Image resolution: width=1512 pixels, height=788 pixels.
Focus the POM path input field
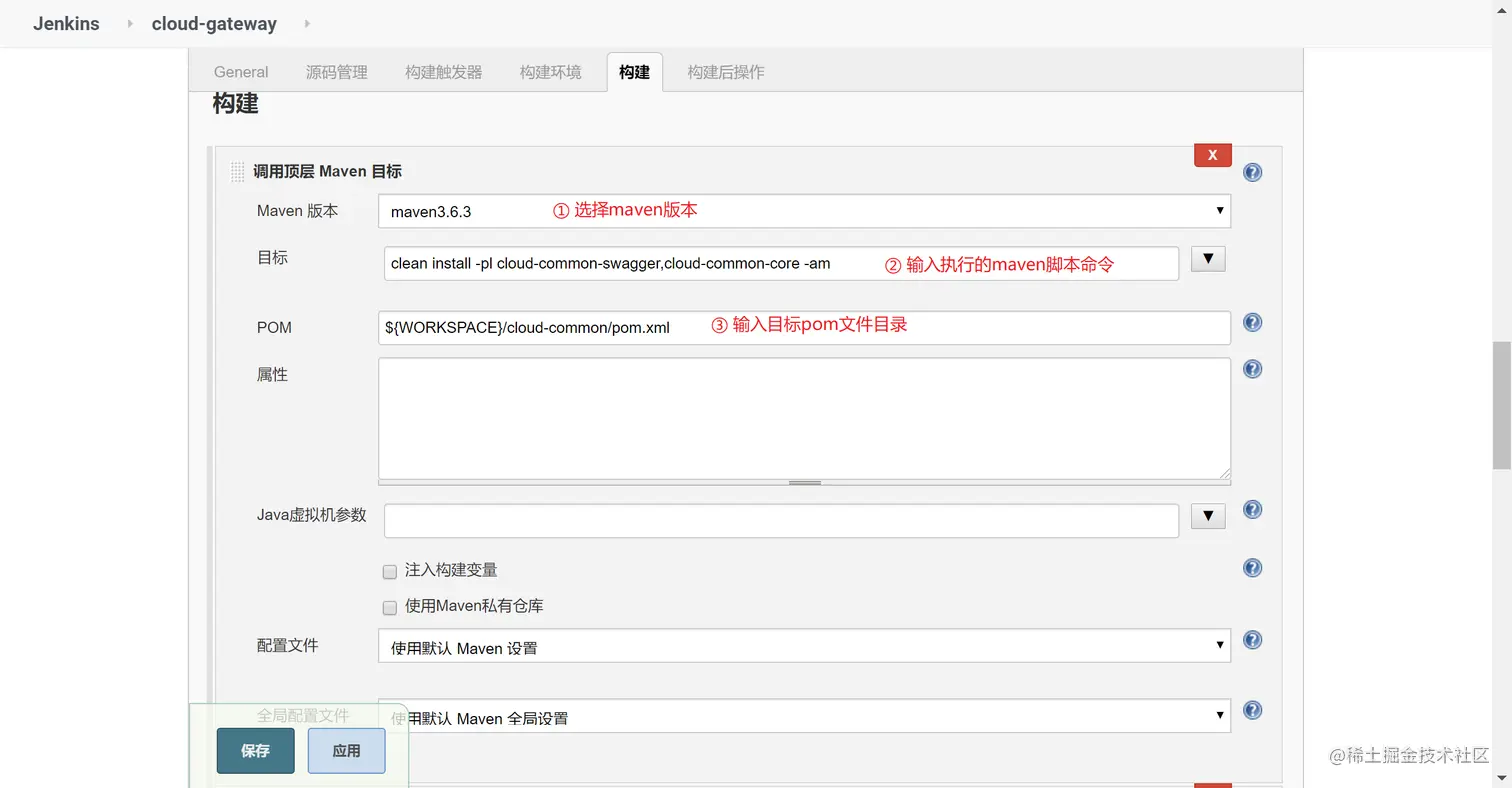(804, 327)
